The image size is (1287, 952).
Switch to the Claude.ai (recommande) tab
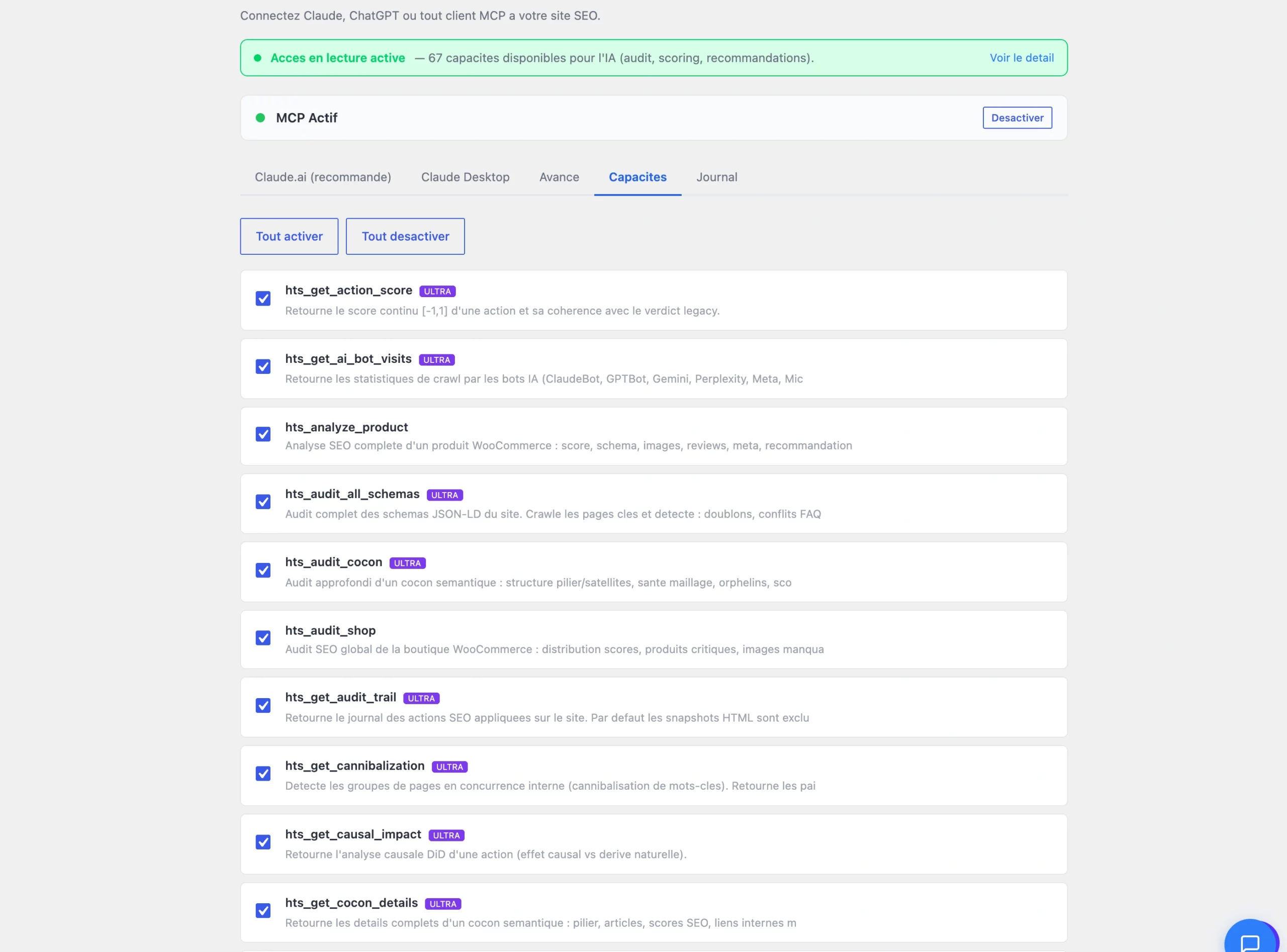click(x=323, y=177)
